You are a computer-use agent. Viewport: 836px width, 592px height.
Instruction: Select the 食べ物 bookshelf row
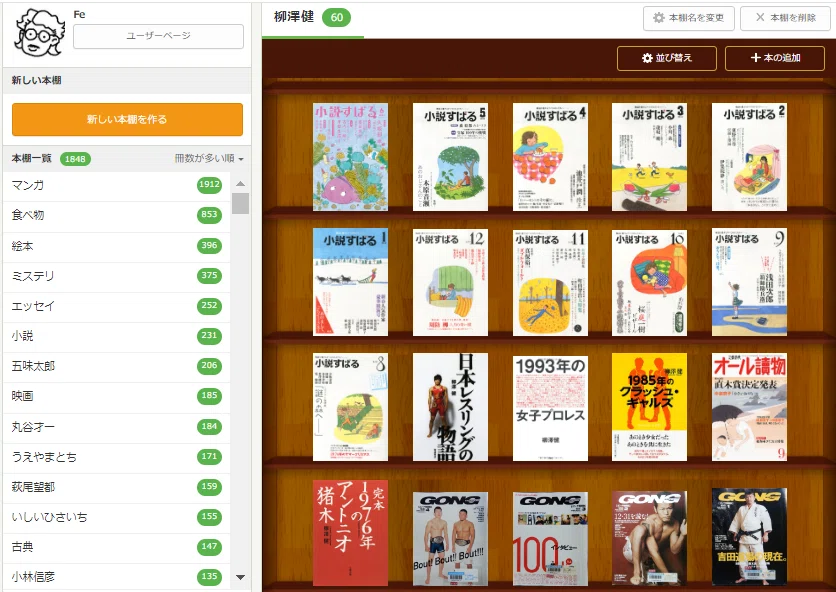tap(117, 215)
